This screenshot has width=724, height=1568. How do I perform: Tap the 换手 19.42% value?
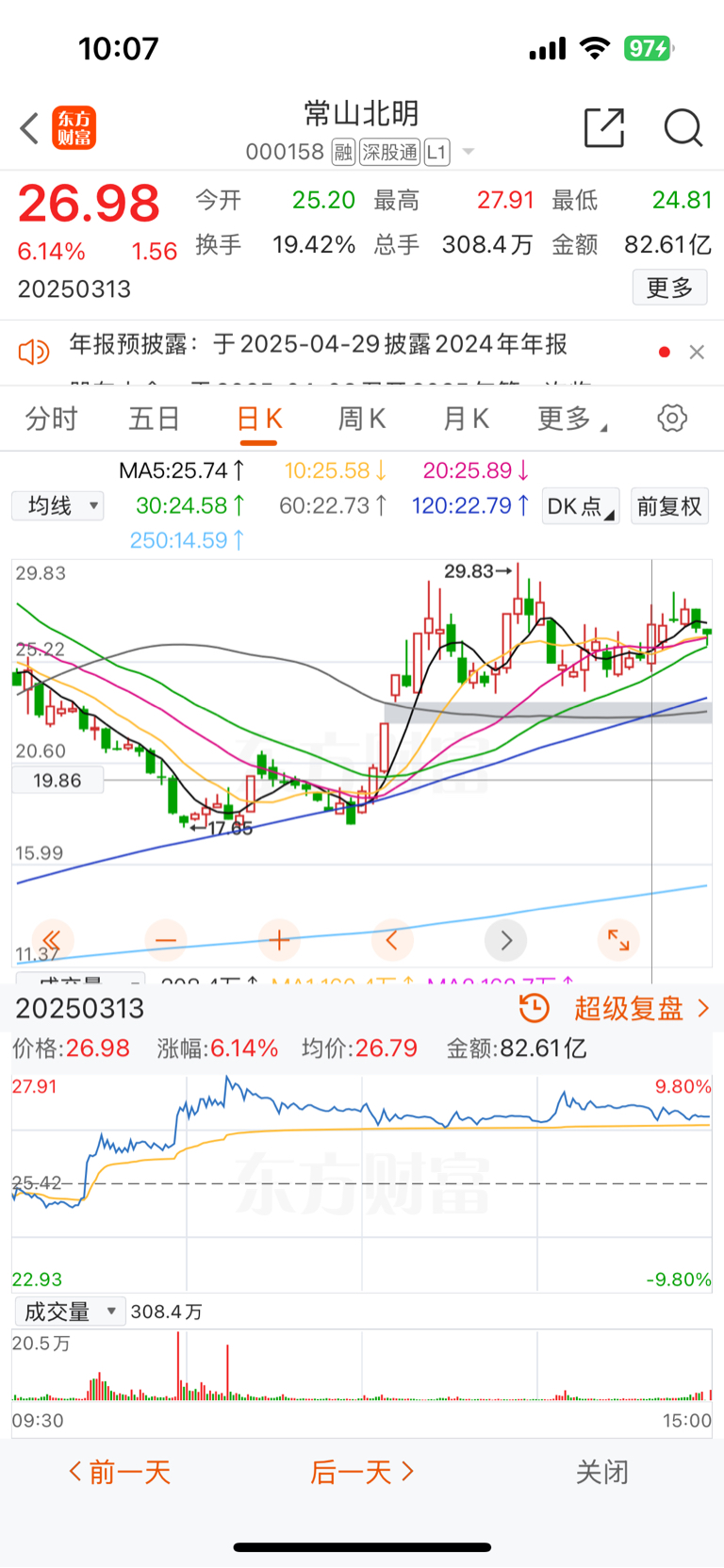pos(314,245)
